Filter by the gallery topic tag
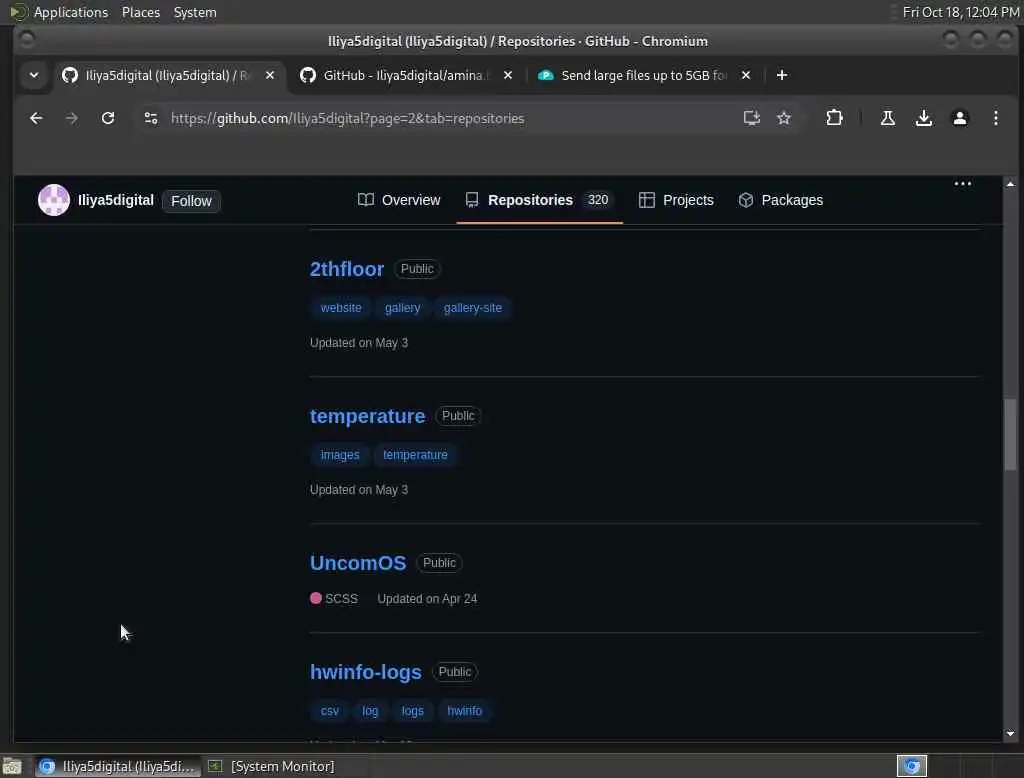1024x778 pixels. 402,308
